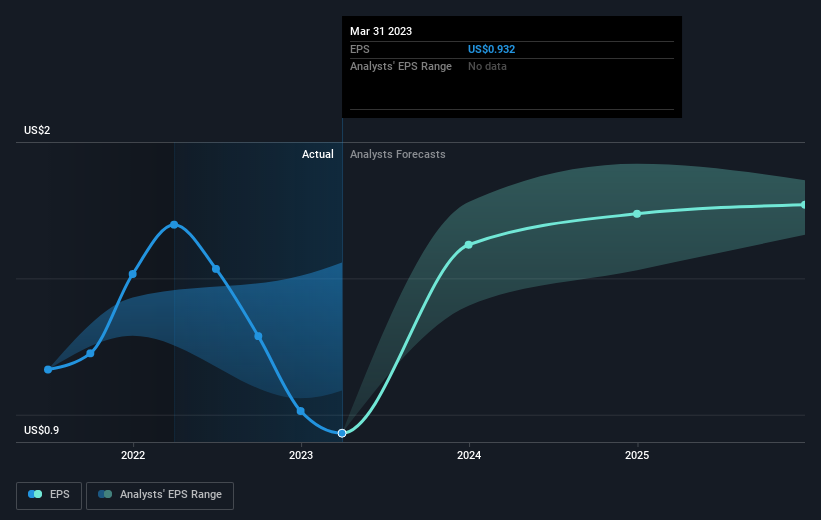Select the peak EPS point in early 2022
The width and height of the screenshot is (821, 520).
[174, 225]
